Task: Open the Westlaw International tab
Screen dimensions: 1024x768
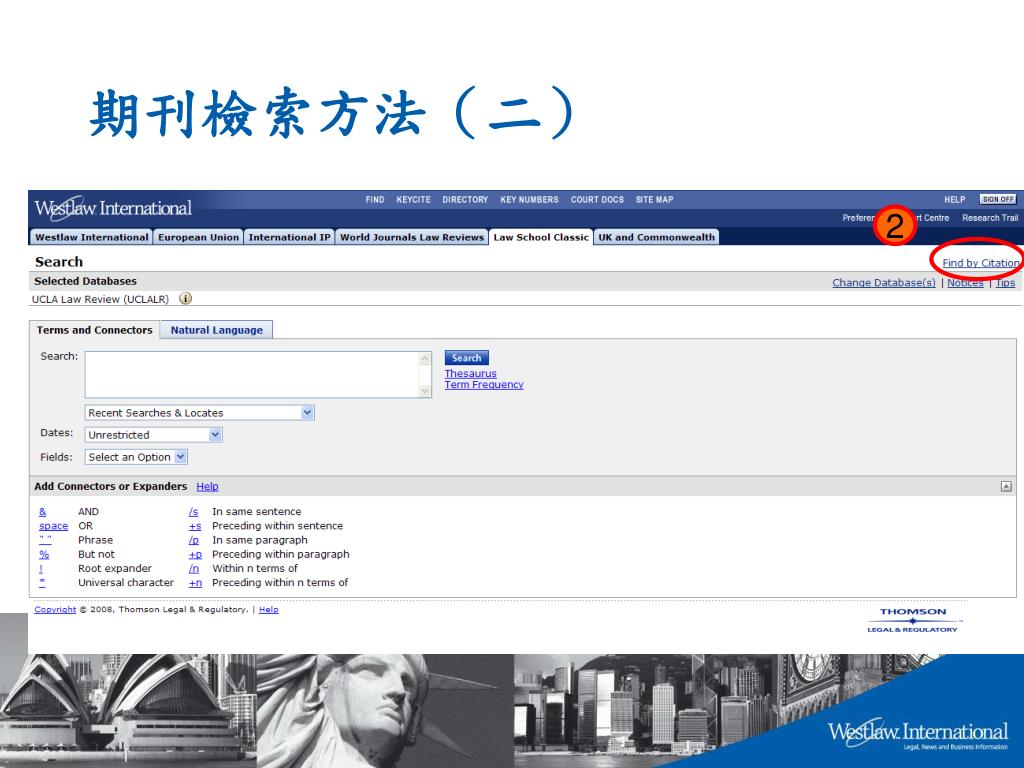Action: (91, 237)
